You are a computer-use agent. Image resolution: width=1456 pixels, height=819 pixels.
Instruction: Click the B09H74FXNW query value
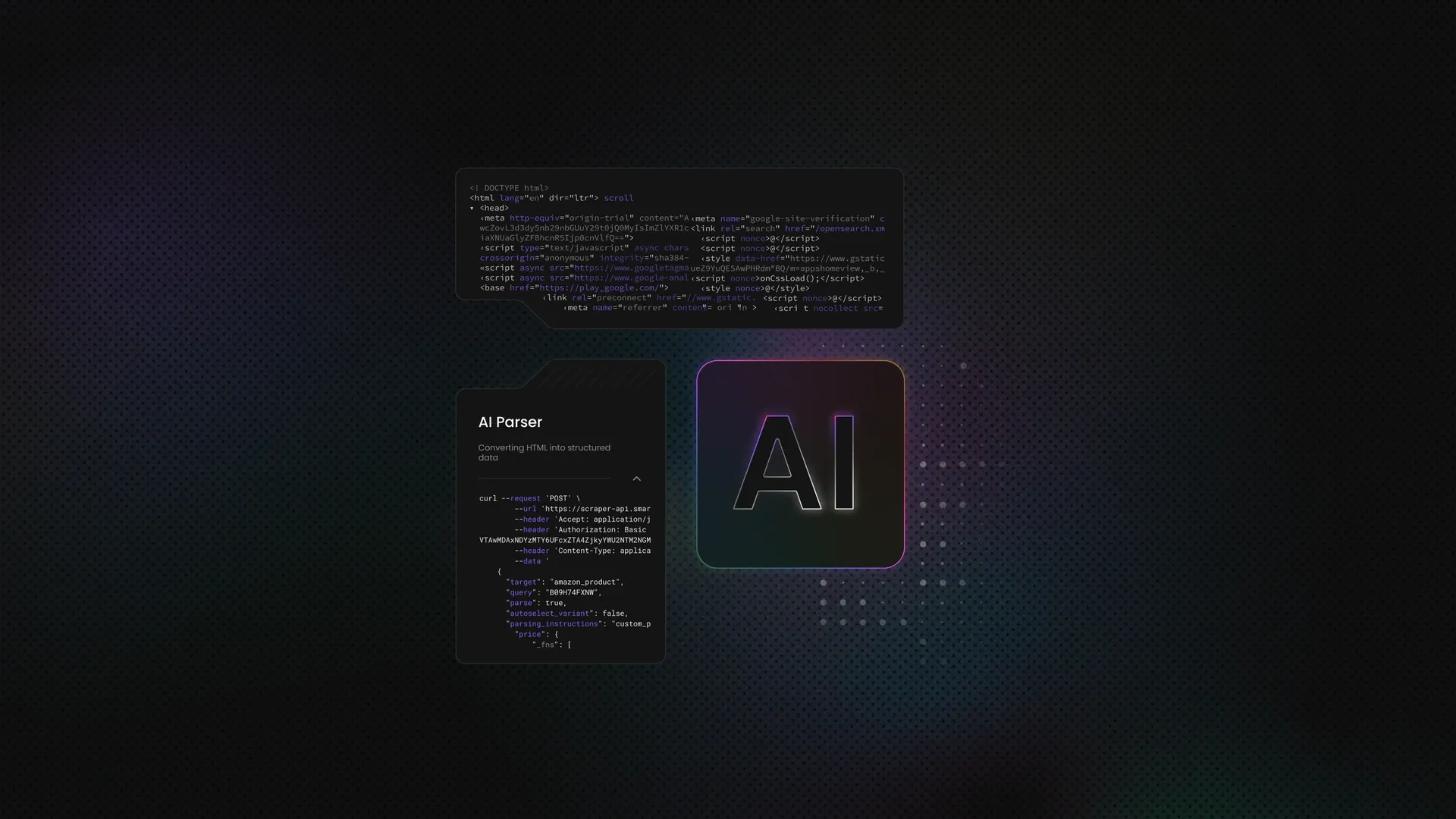pyautogui.click(x=570, y=592)
